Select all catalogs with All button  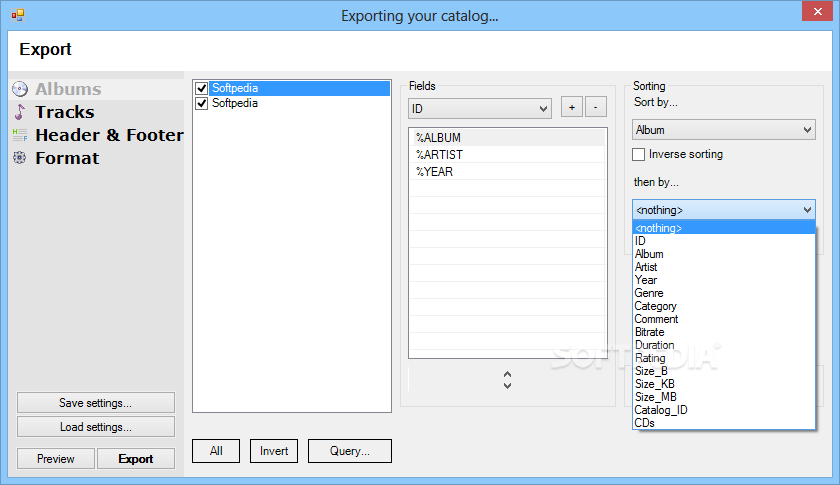click(x=216, y=451)
